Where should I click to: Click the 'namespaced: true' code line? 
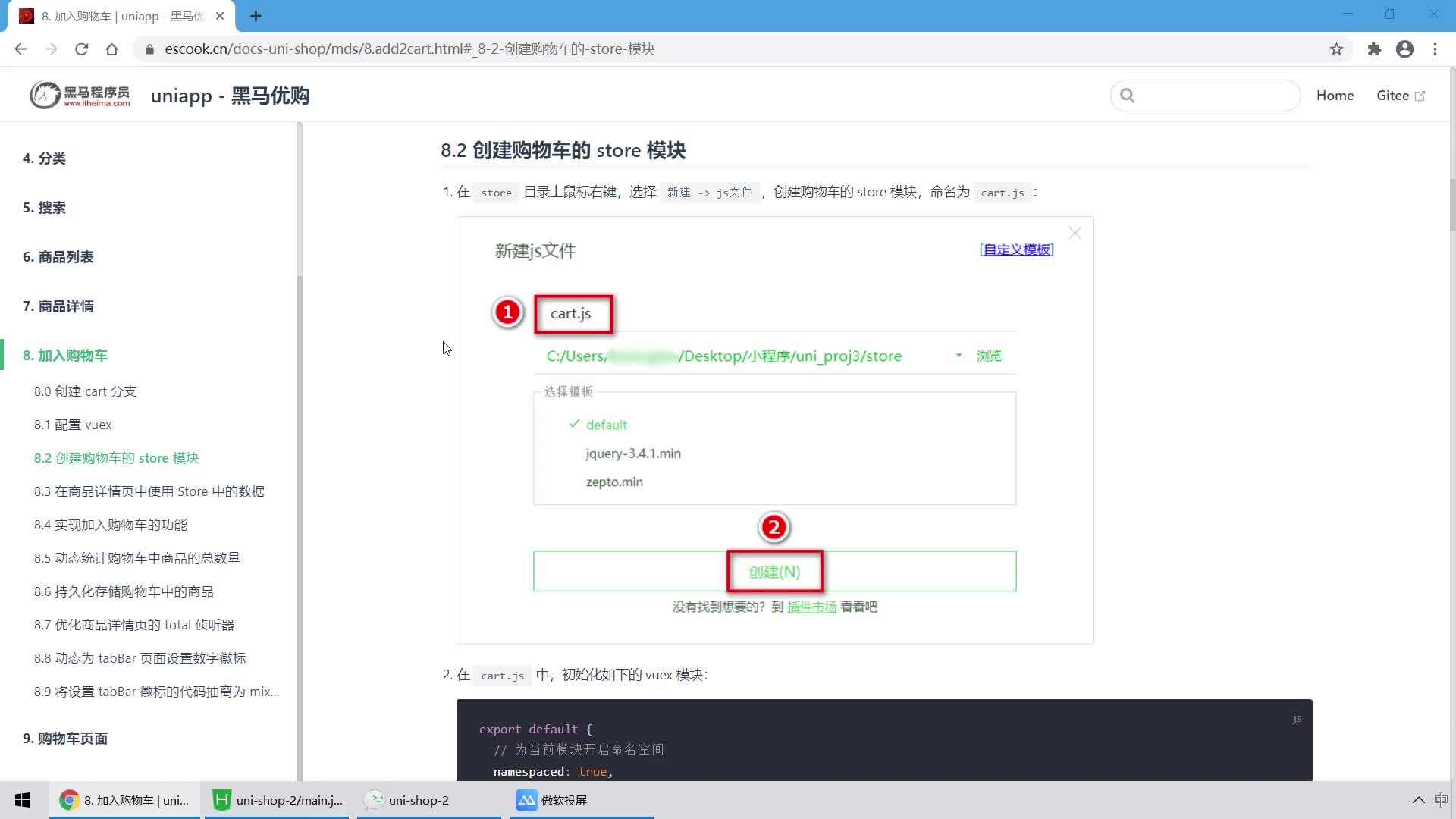pos(553,771)
